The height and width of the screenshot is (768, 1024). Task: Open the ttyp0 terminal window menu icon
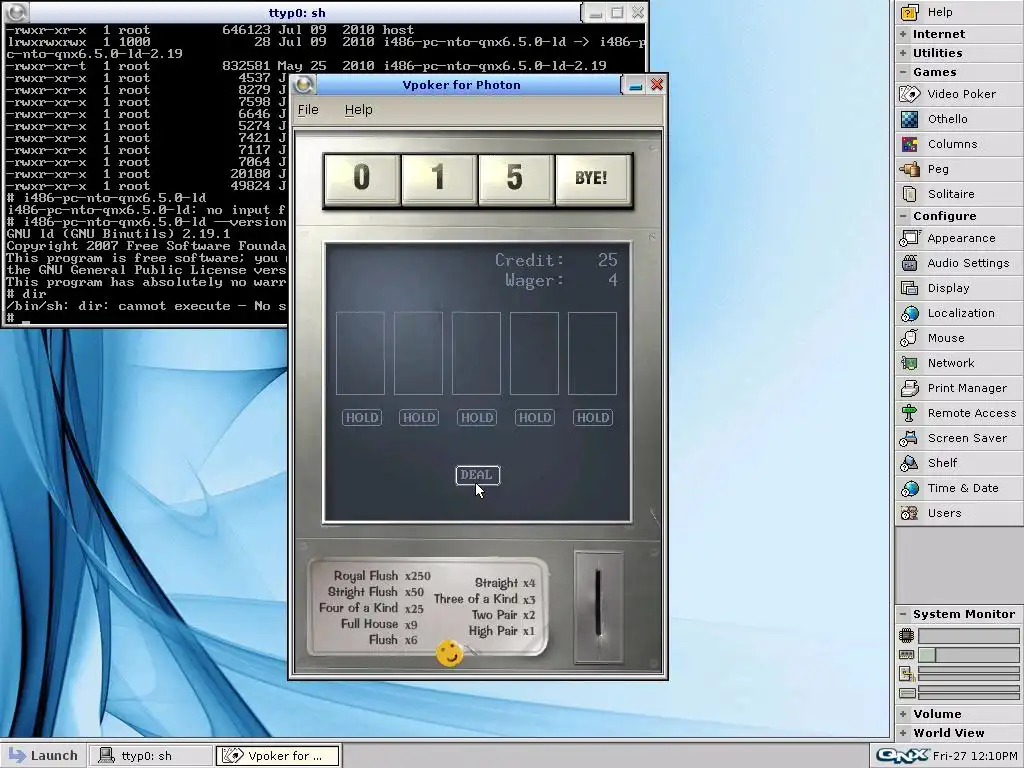pos(17,12)
